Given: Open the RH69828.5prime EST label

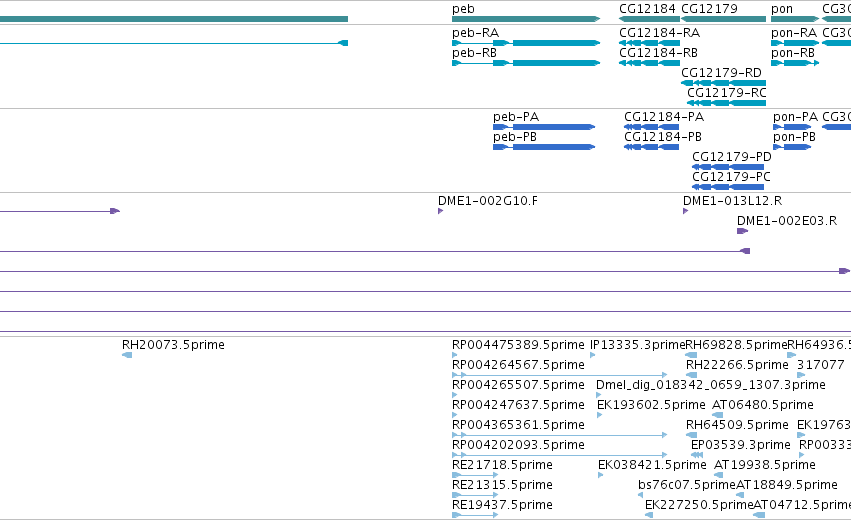Looking at the screenshot, I should tap(736, 345).
